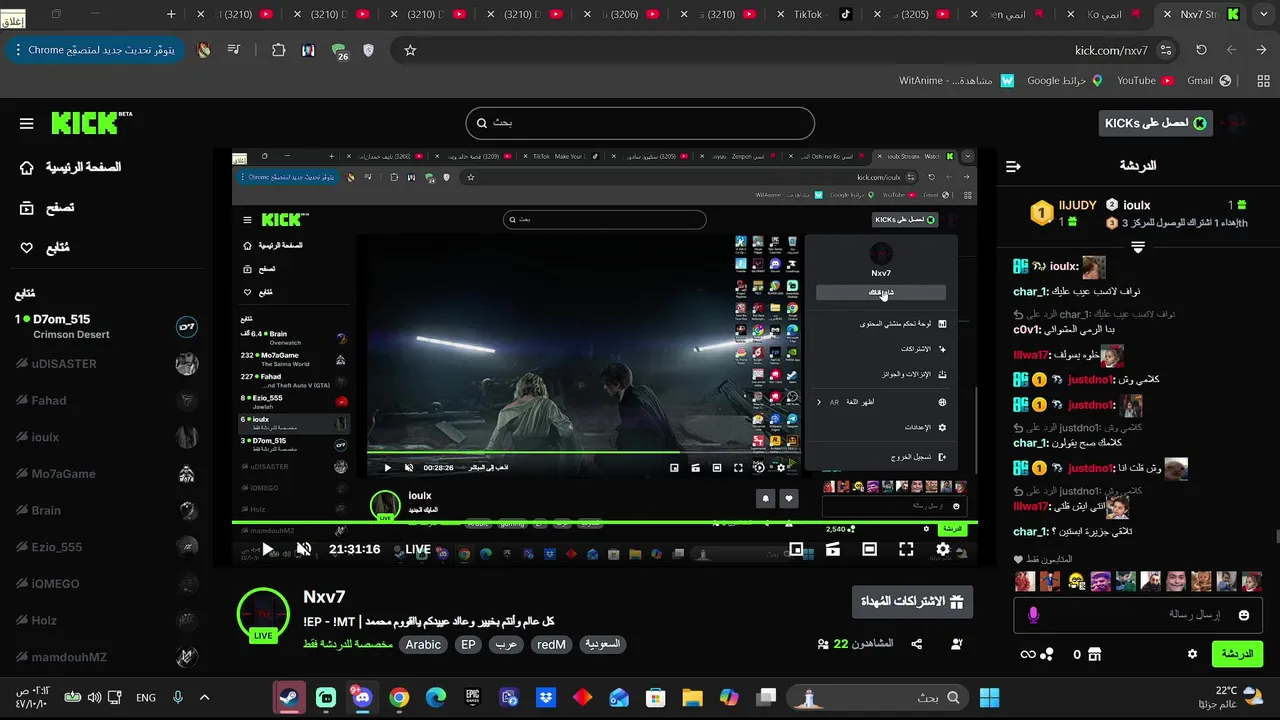Viewport: 1280px width, 720px height.
Task: Open followed channel Brain
Action: [106, 510]
